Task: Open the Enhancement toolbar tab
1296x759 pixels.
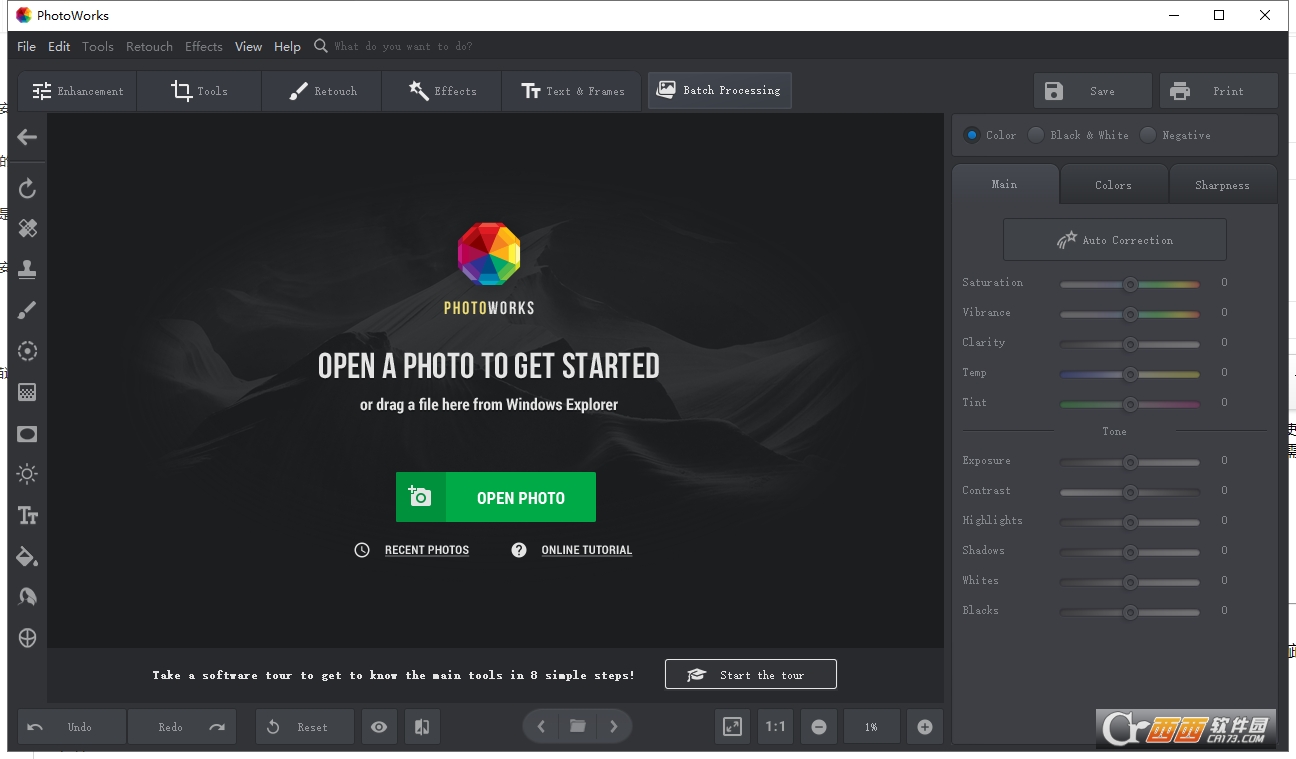Action: pyautogui.click(x=78, y=91)
